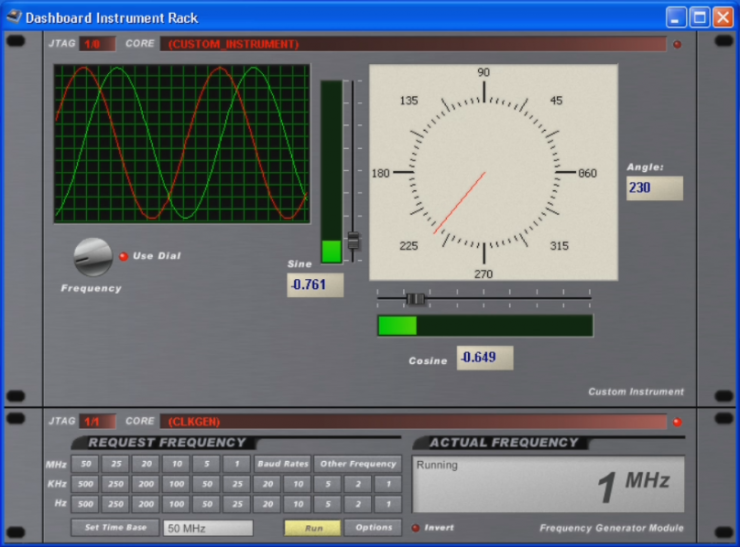Click the sine wave oscilloscope display
The width and height of the screenshot is (740, 547).
pyautogui.click(x=182, y=144)
